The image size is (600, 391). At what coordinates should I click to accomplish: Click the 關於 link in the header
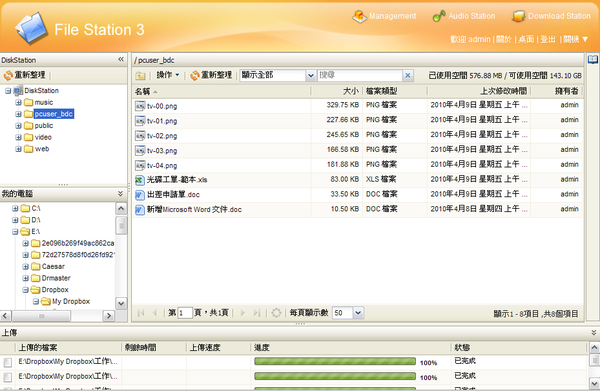click(x=504, y=39)
